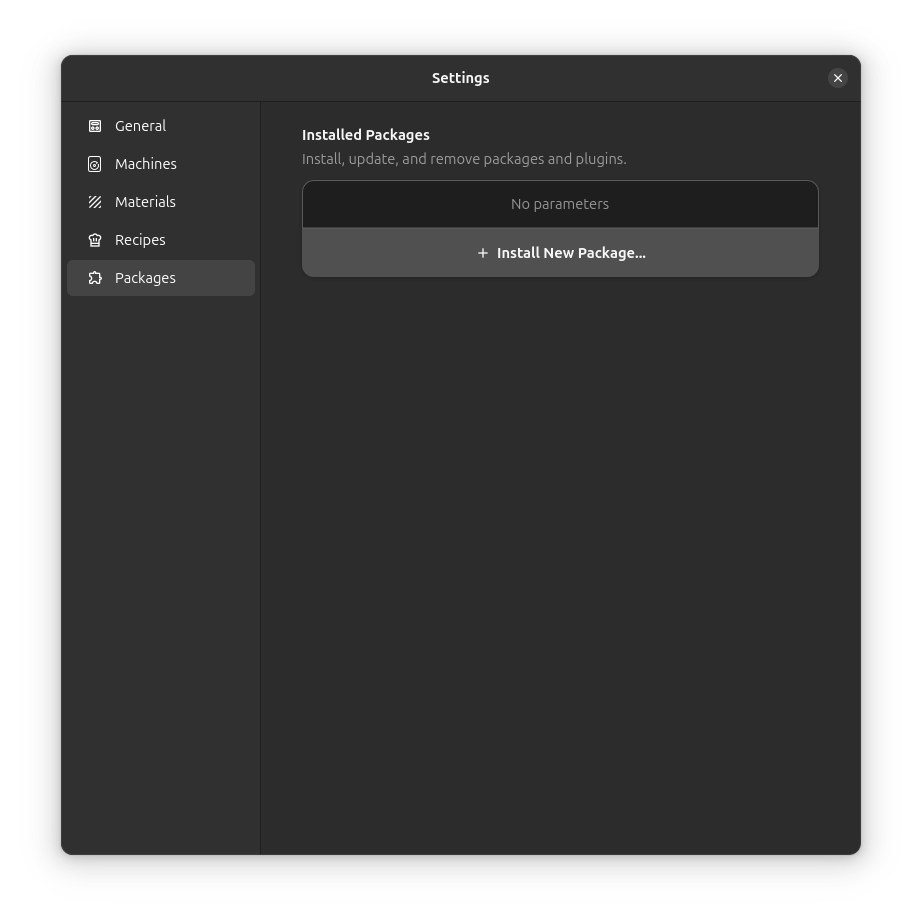Click the Settings title bar
The width and height of the screenshot is (922, 922).
coord(461,78)
